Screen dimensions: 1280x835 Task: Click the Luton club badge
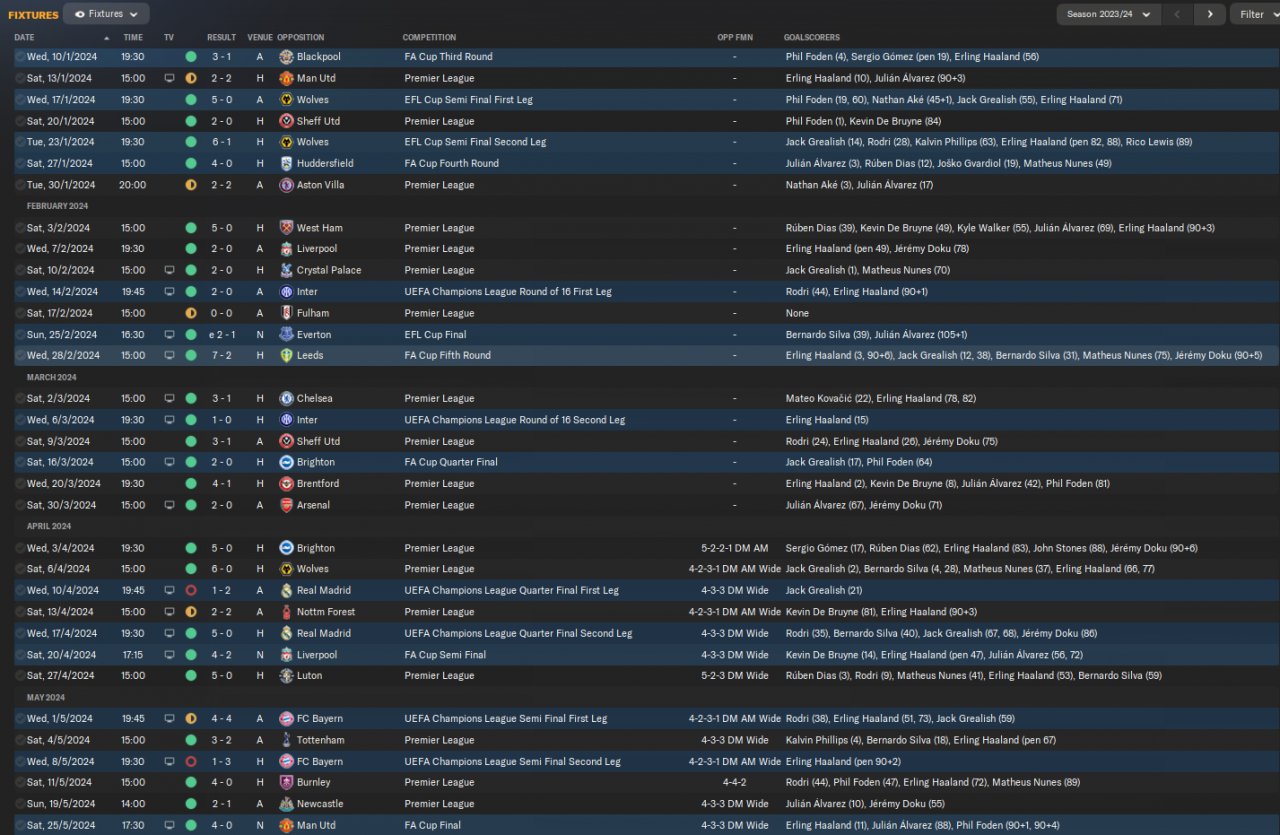click(x=286, y=676)
